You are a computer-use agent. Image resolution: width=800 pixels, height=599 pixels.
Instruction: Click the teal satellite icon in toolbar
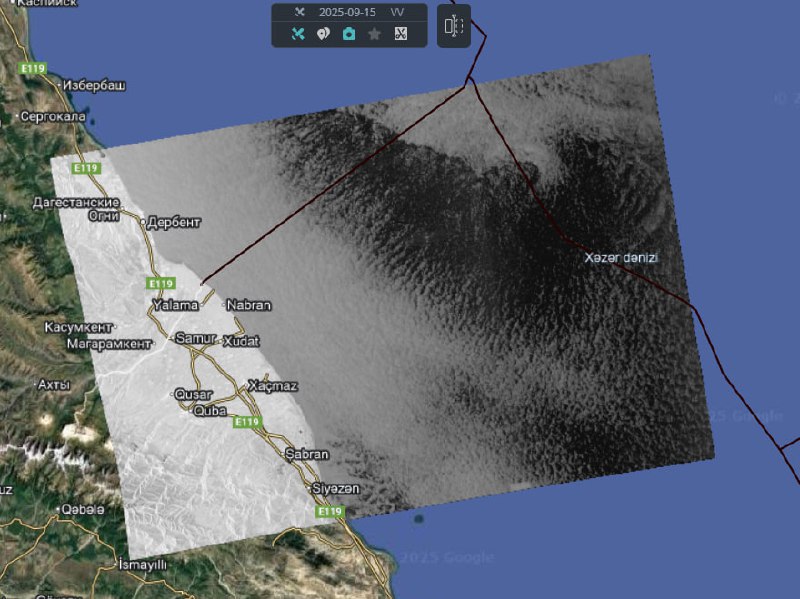298,34
